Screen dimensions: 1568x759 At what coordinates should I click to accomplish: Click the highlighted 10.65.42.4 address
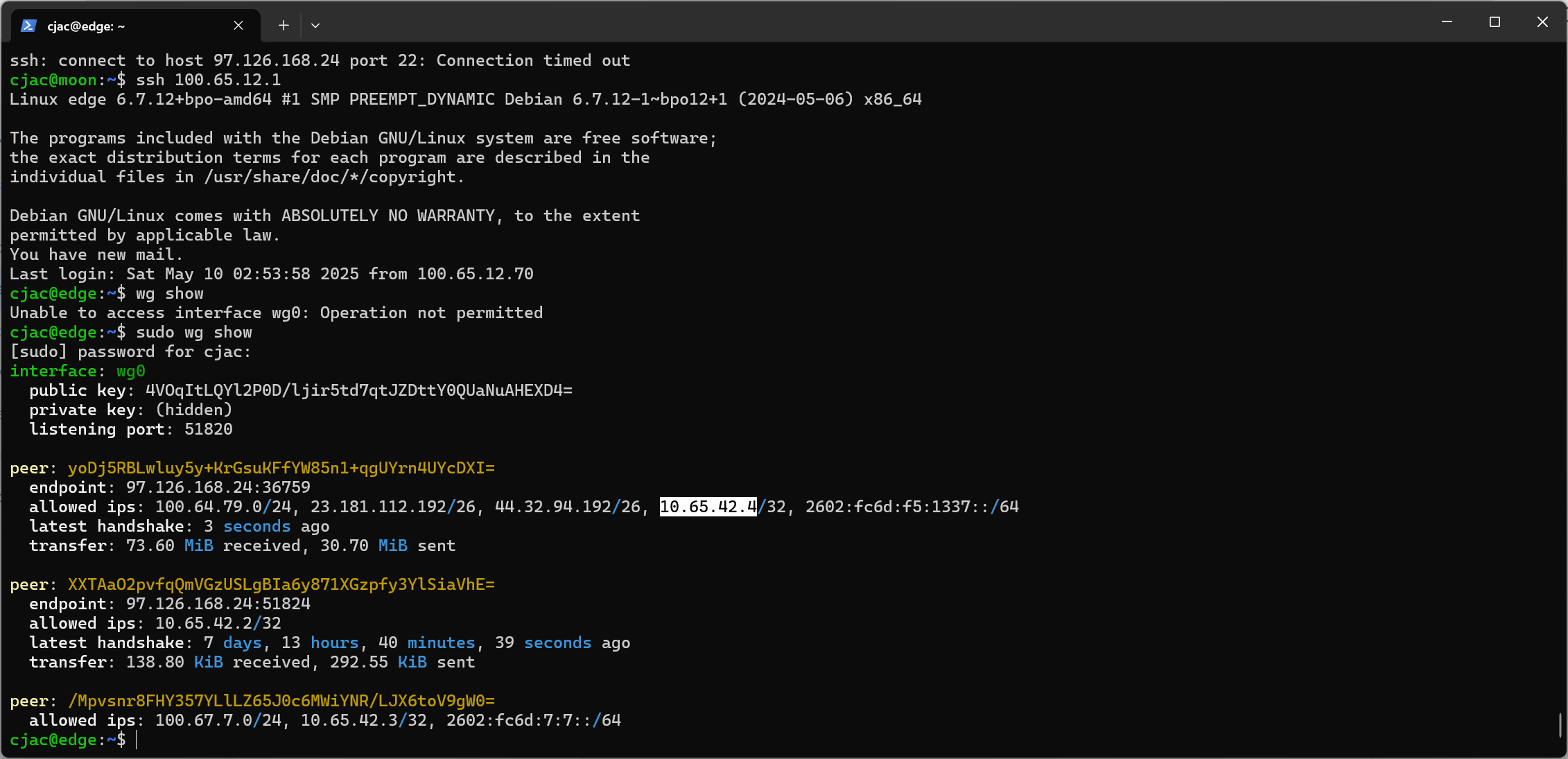click(x=708, y=507)
